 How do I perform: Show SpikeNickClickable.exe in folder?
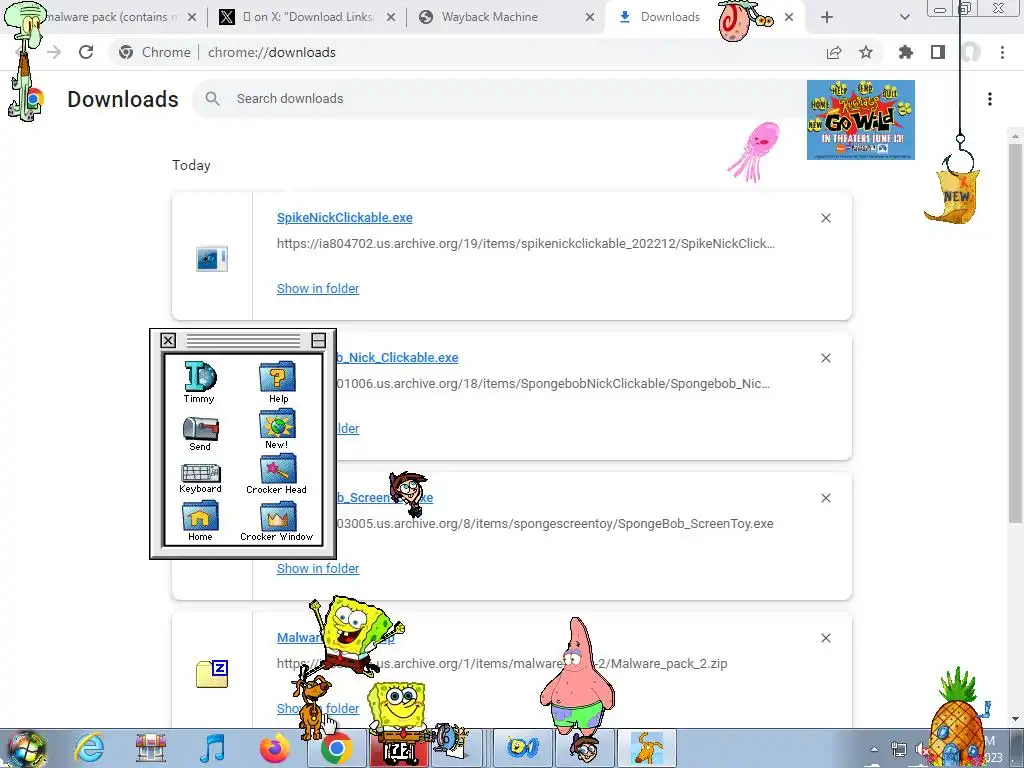318,289
